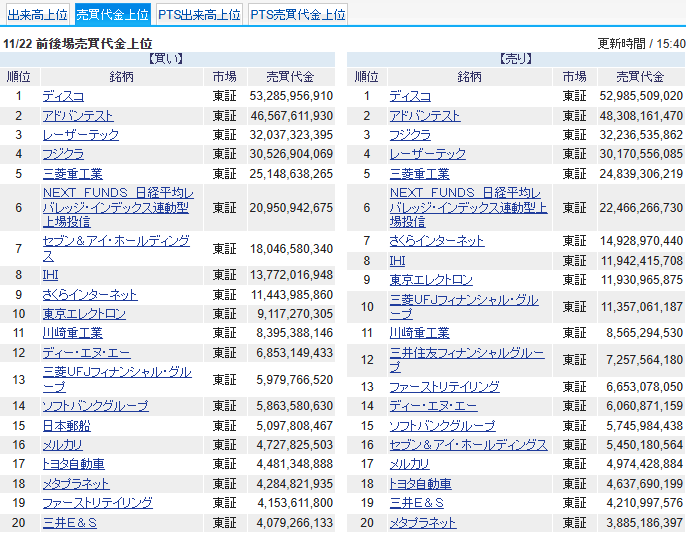Click メルカリ in the 買い table
The height and width of the screenshot is (536, 692).
pyautogui.click(x=63, y=445)
